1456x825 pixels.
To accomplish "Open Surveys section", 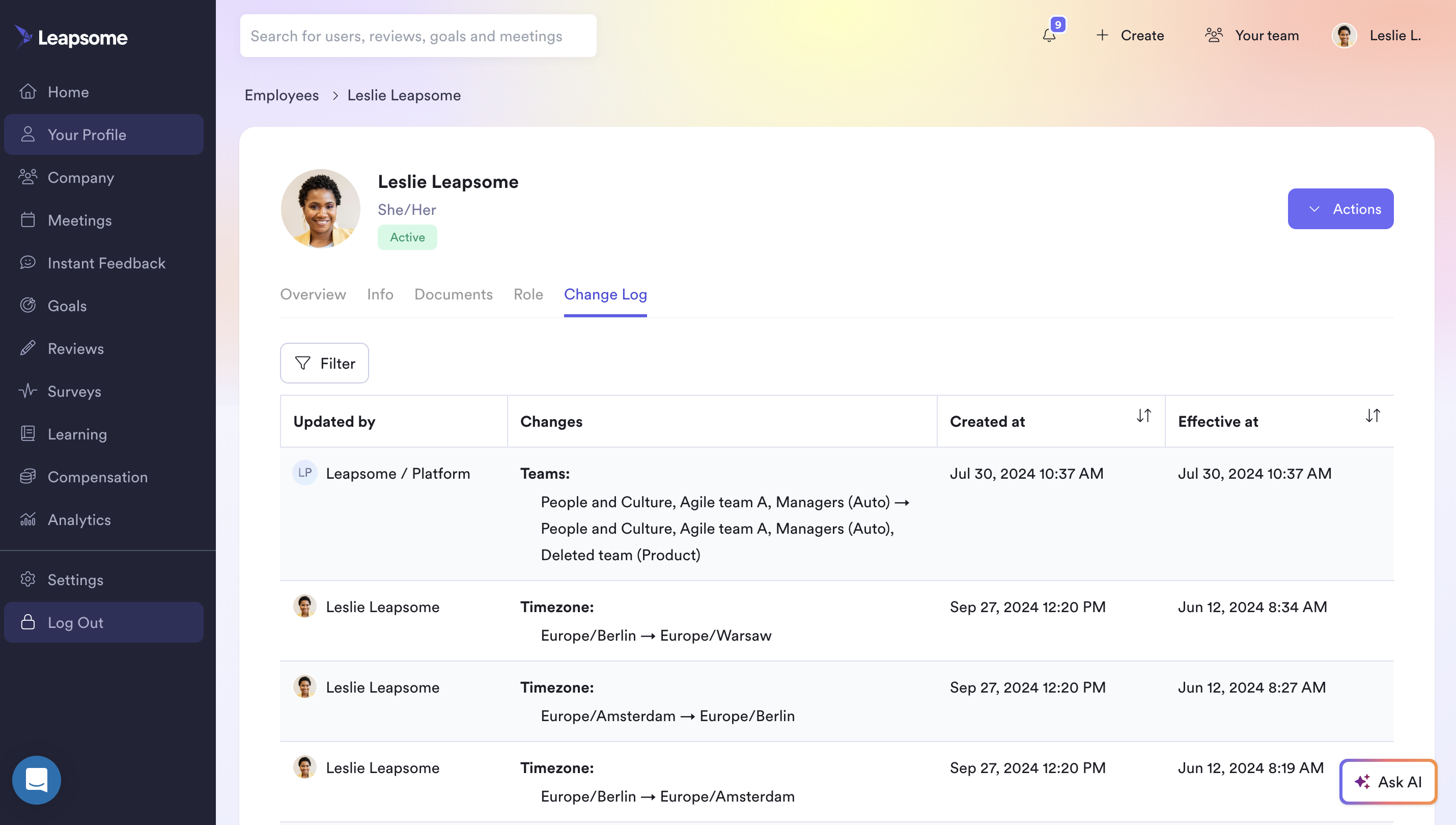I will point(104,391).
